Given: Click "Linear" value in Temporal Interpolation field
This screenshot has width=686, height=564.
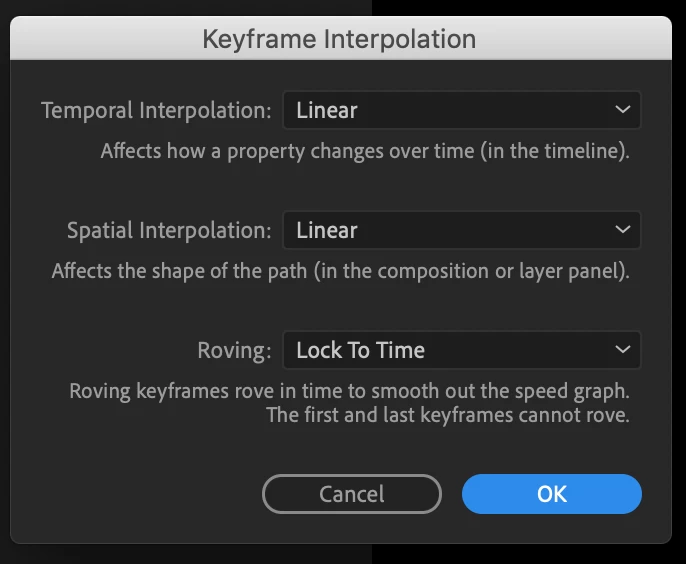Looking at the screenshot, I should [x=327, y=110].
